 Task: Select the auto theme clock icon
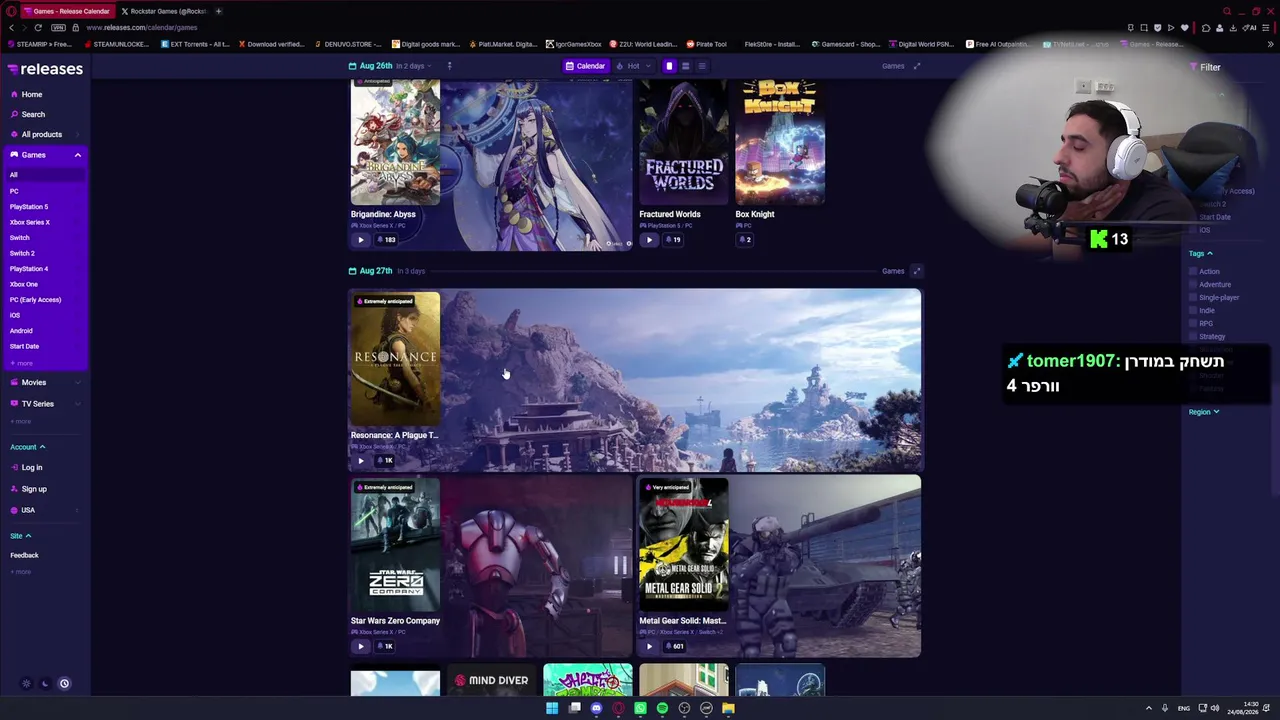click(x=64, y=684)
